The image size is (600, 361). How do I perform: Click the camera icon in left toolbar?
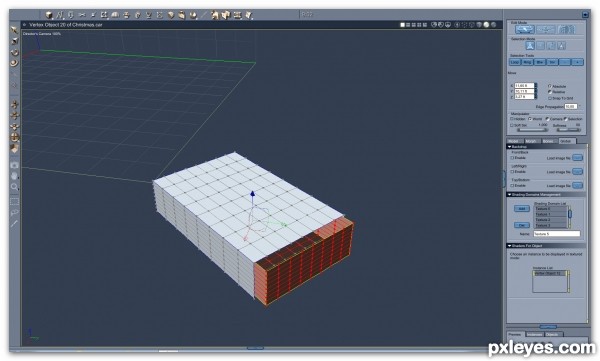point(14,165)
